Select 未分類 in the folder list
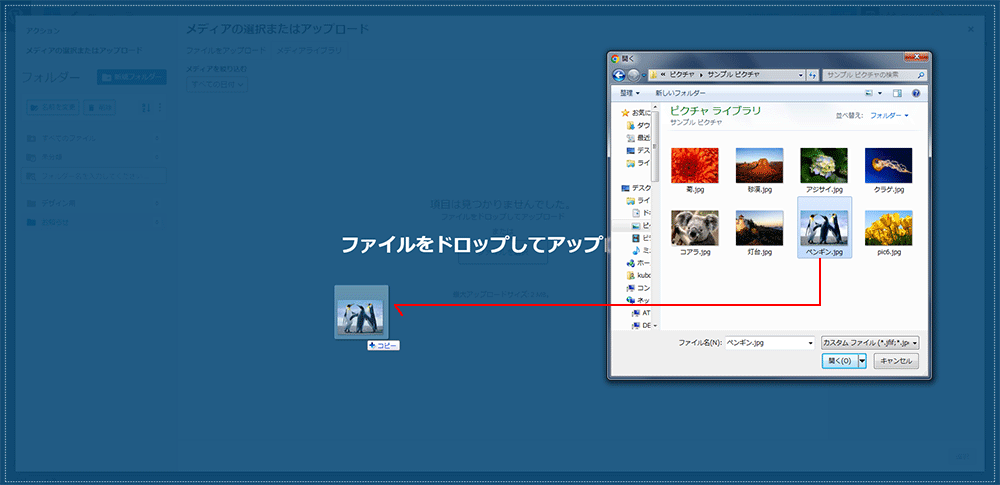The width and height of the screenshot is (1000, 485). click(93, 157)
